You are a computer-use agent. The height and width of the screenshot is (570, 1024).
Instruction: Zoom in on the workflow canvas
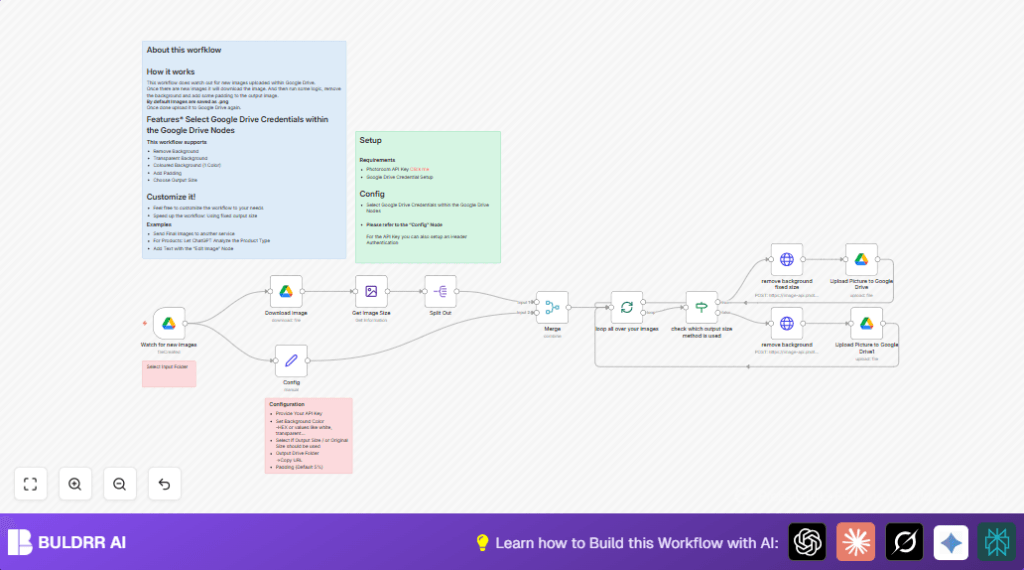pyautogui.click(x=75, y=484)
